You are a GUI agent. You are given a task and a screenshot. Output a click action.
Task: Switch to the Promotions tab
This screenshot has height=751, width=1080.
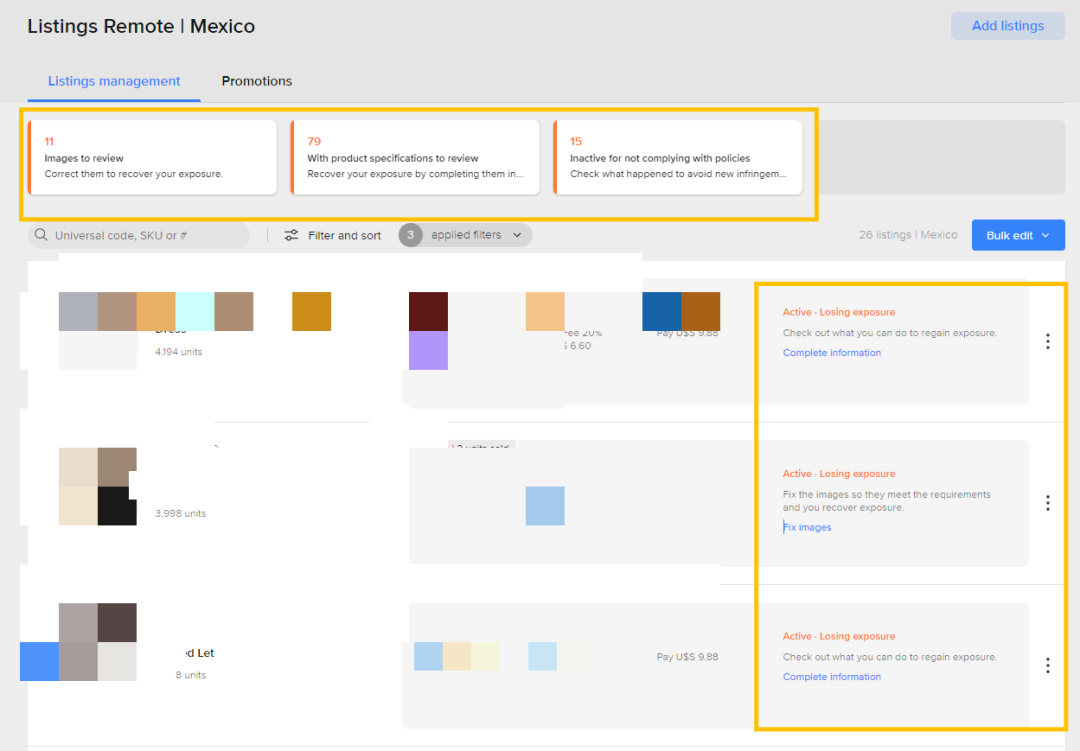[x=257, y=81]
